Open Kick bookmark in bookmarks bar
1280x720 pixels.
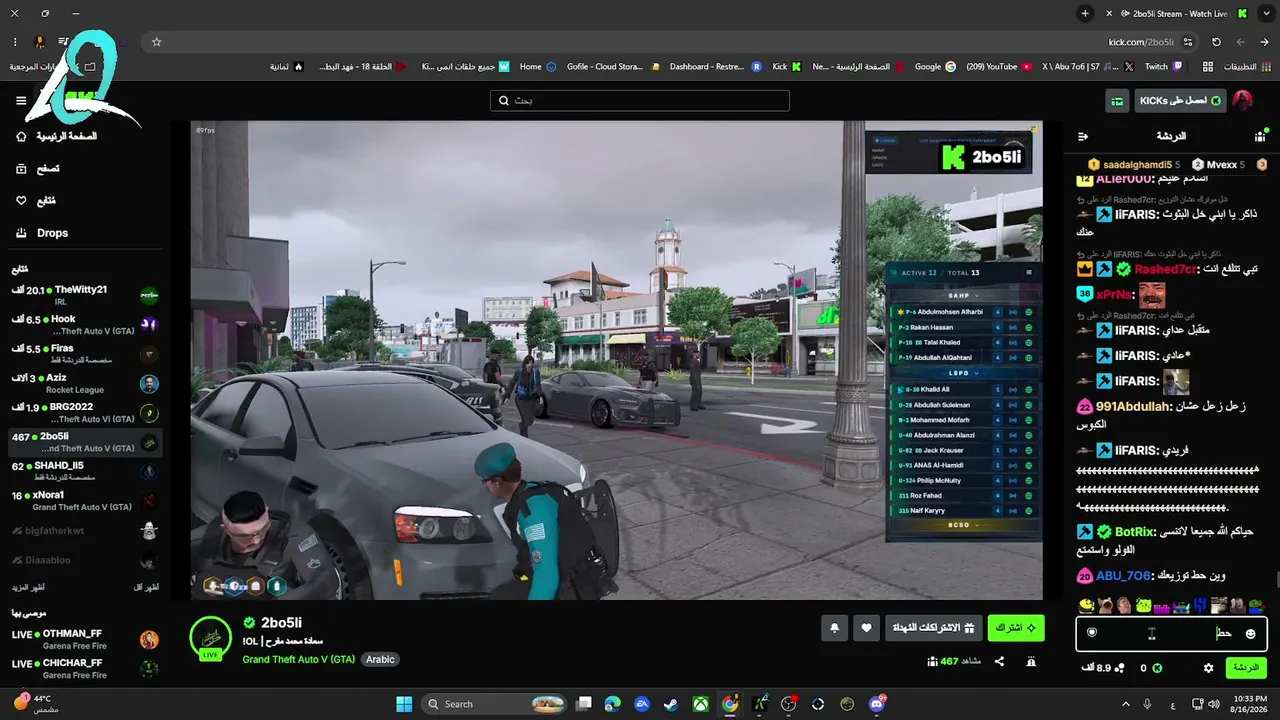coord(787,67)
